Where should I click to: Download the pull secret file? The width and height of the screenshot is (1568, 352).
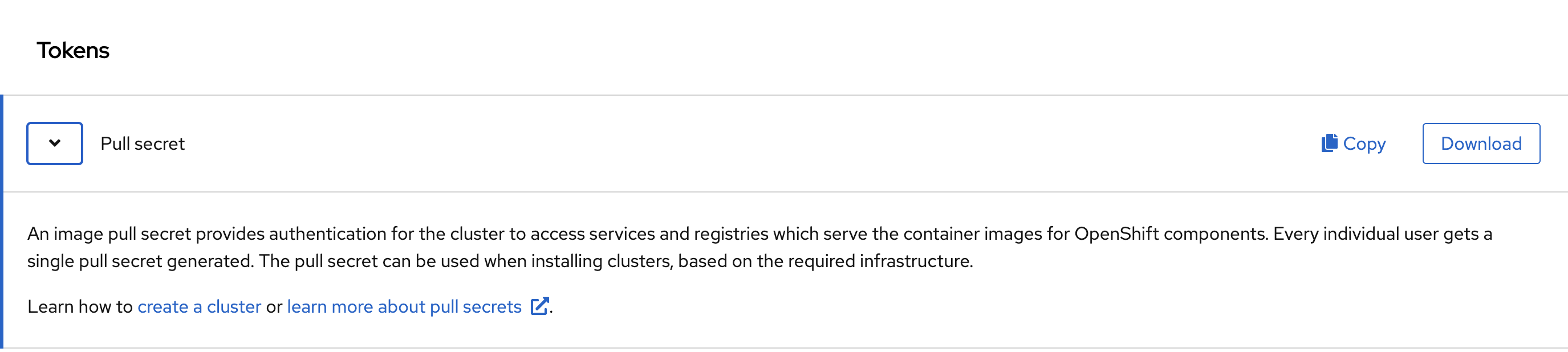pyautogui.click(x=1481, y=144)
